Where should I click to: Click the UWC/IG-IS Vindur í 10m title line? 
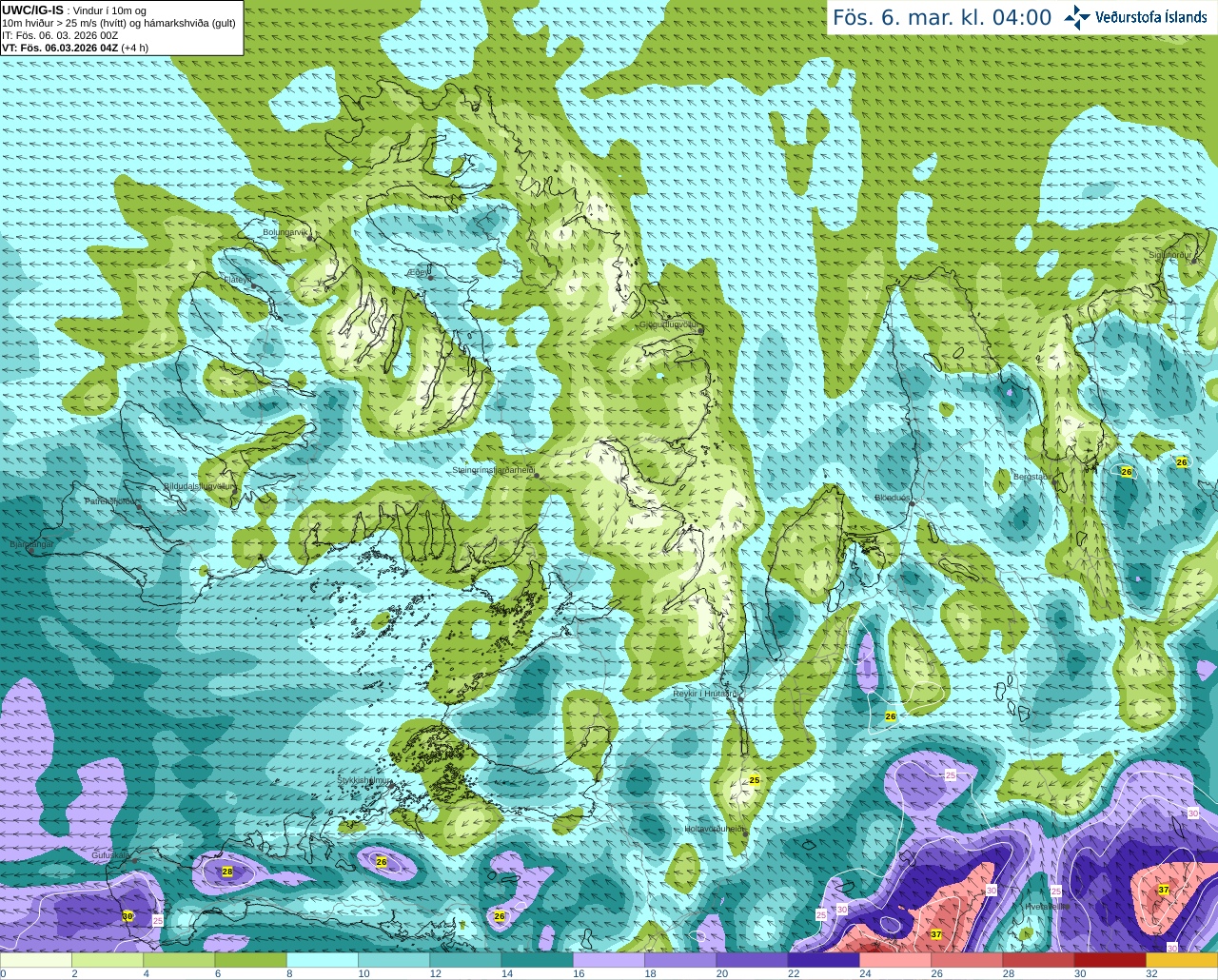74,10
